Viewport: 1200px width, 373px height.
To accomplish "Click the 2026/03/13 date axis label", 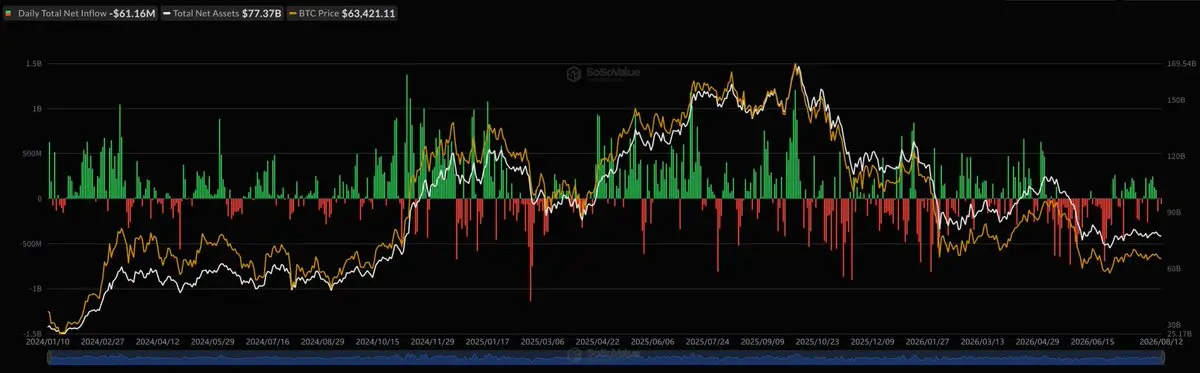I will 981,342.
